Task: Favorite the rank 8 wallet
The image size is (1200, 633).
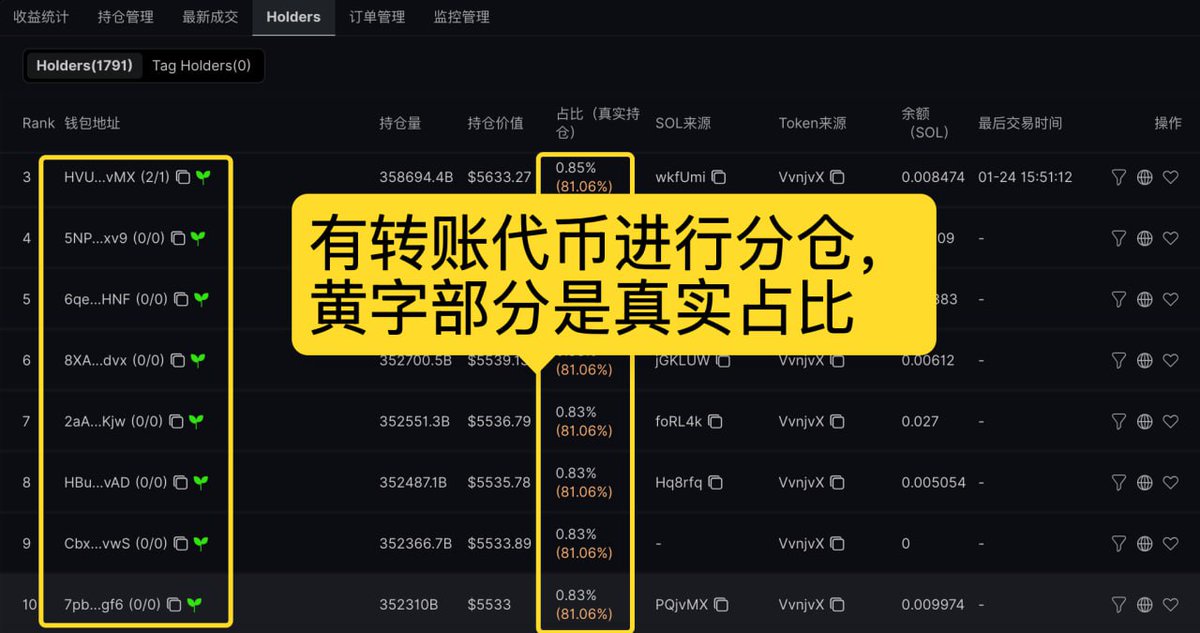Action: [1171, 482]
